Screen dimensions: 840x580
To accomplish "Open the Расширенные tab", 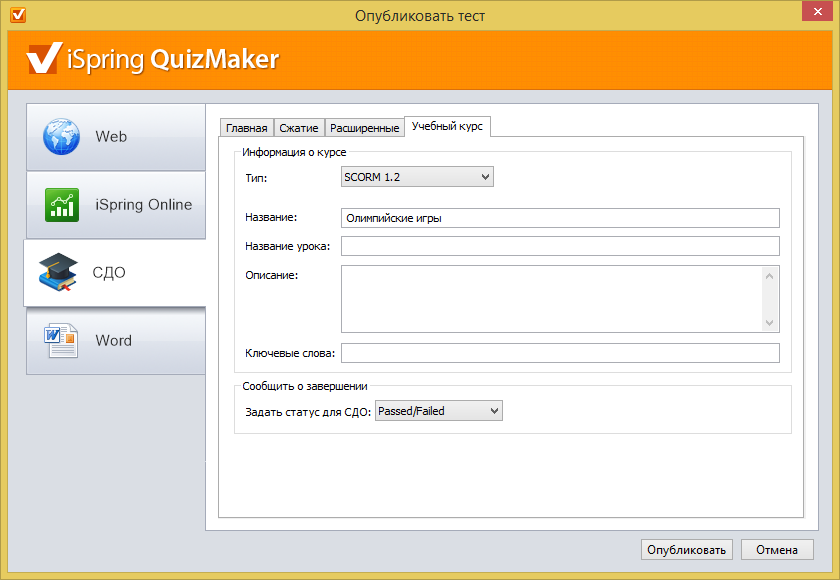I will click(364, 128).
